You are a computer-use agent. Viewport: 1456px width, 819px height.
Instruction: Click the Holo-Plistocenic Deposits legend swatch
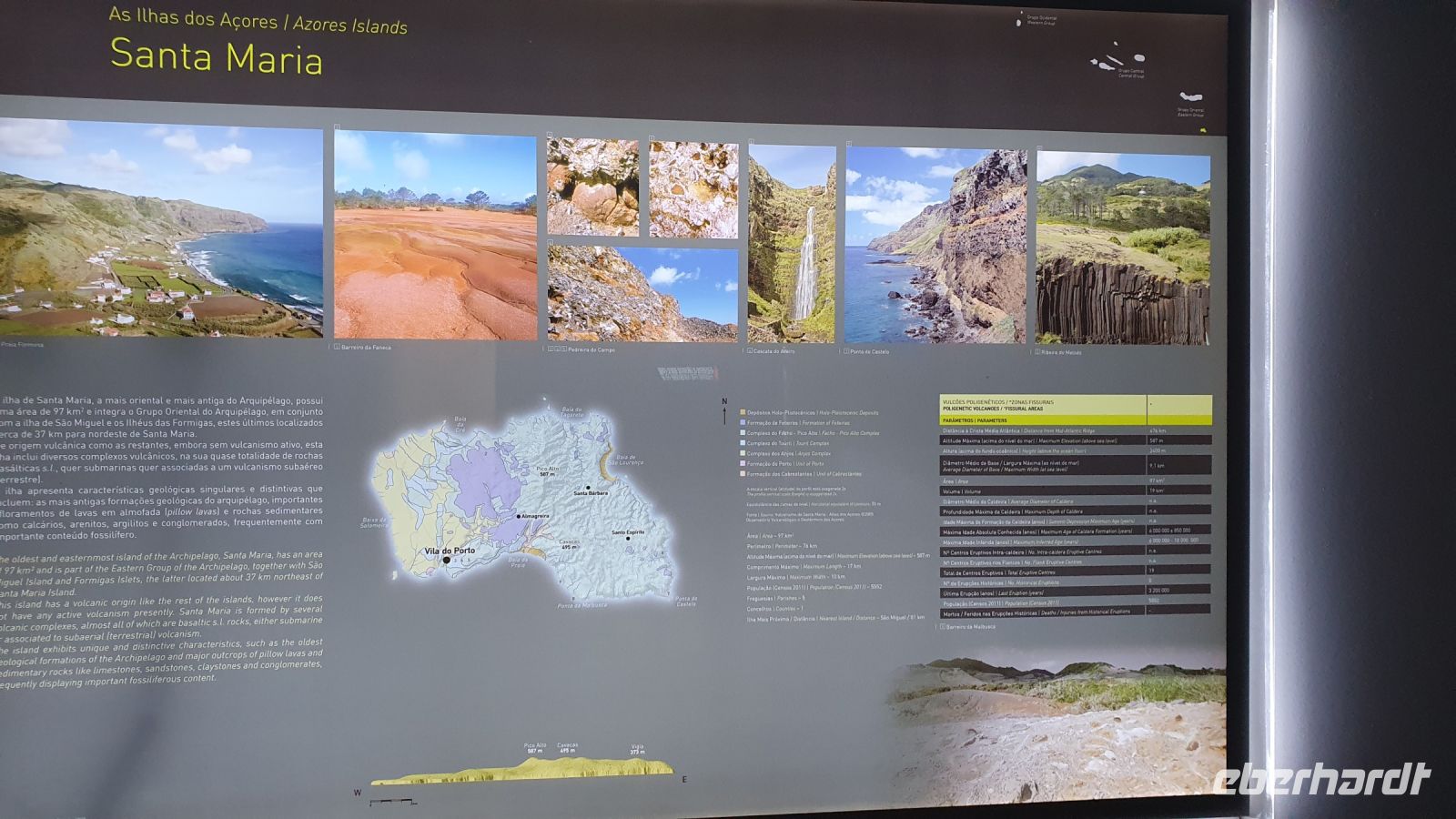743,413
